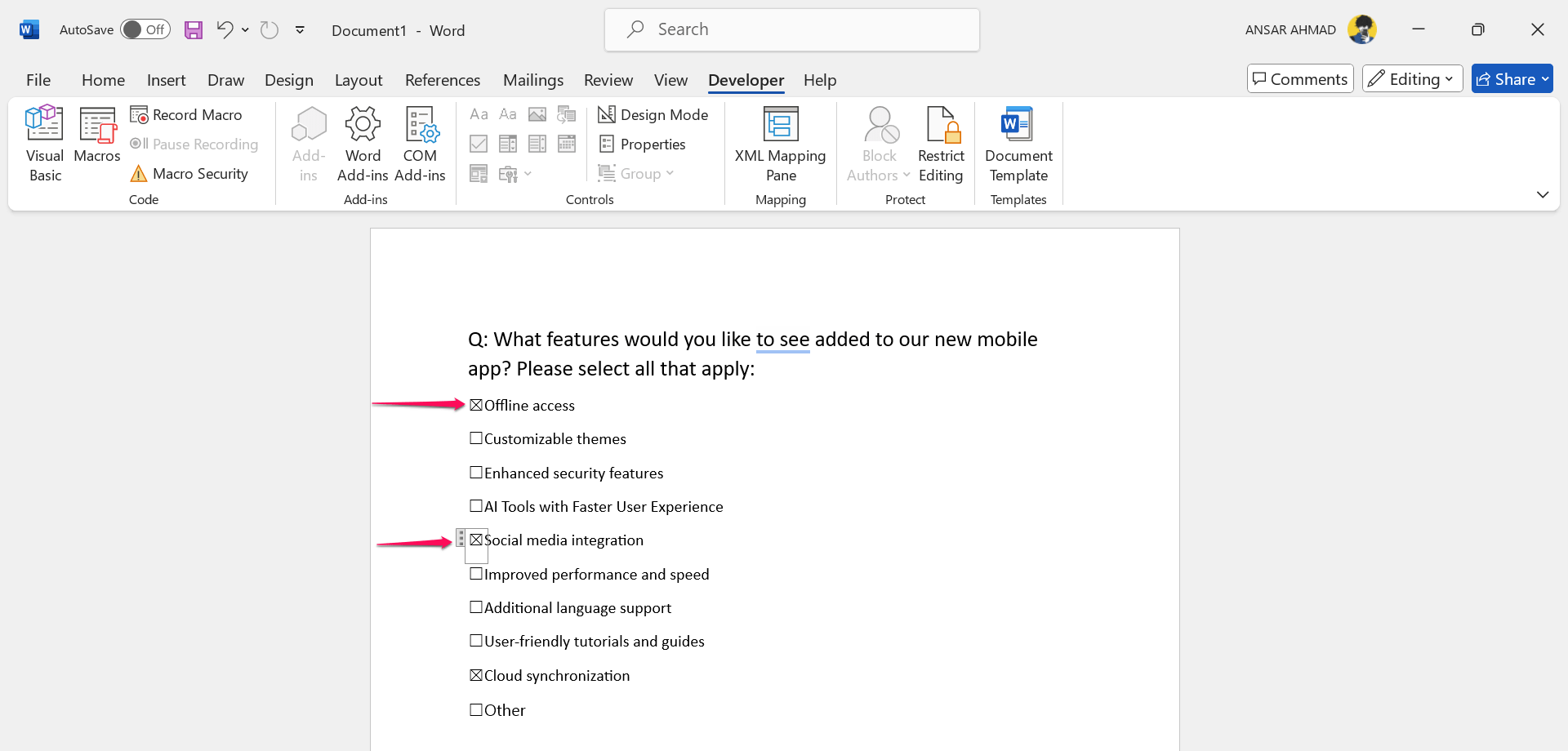Uncheck the Social media integration checkbox
The image size is (1568, 751).
point(476,540)
